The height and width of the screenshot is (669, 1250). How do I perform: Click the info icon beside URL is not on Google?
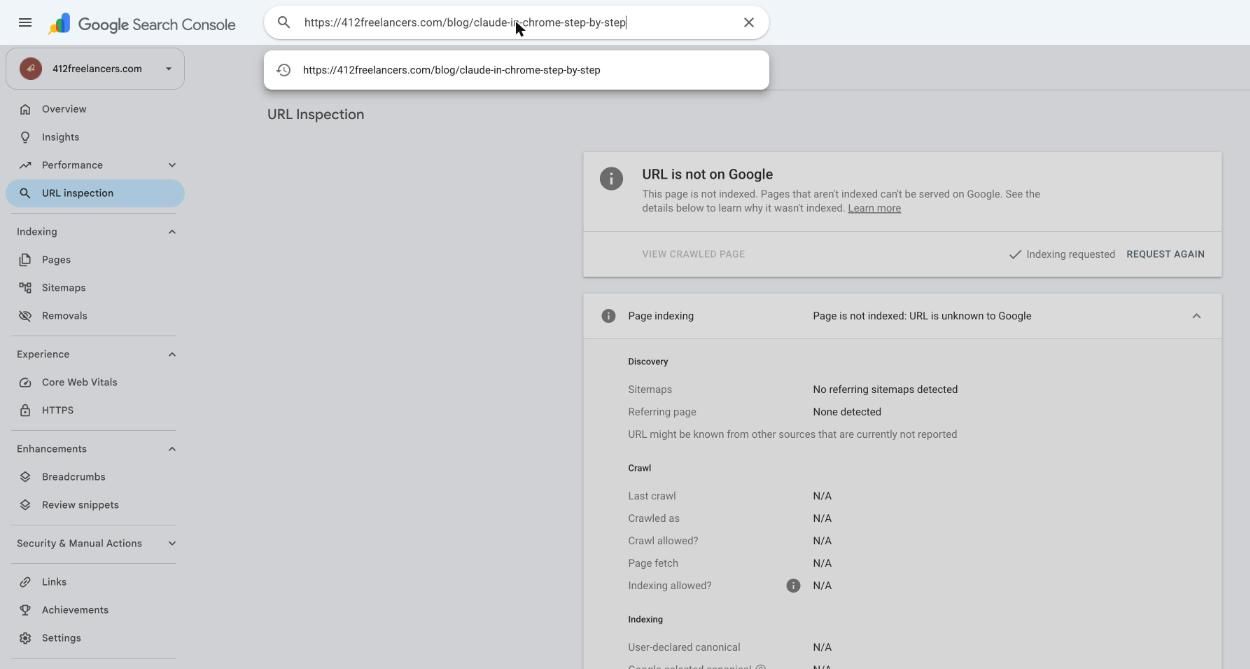click(x=611, y=178)
